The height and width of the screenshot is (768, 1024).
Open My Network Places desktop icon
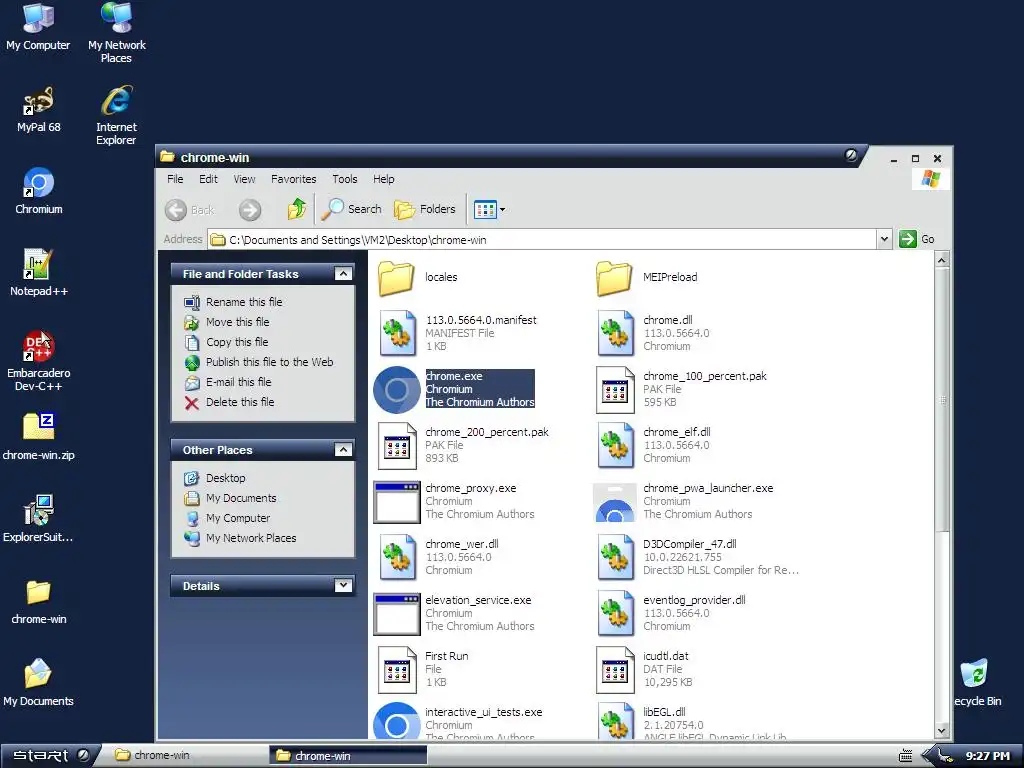coord(116,33)
